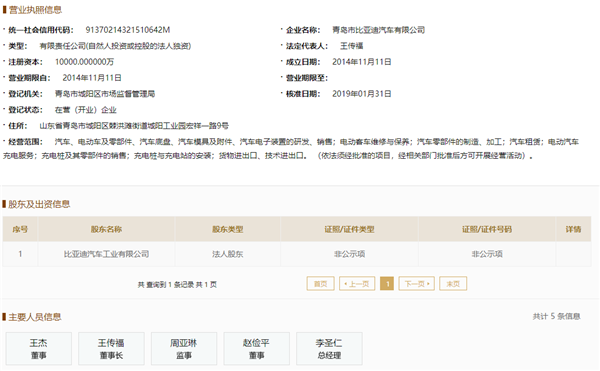This screenshot has width=600, height=371.
Task: Click the 主要人员信息 section heading
Action: pos(35,317)
